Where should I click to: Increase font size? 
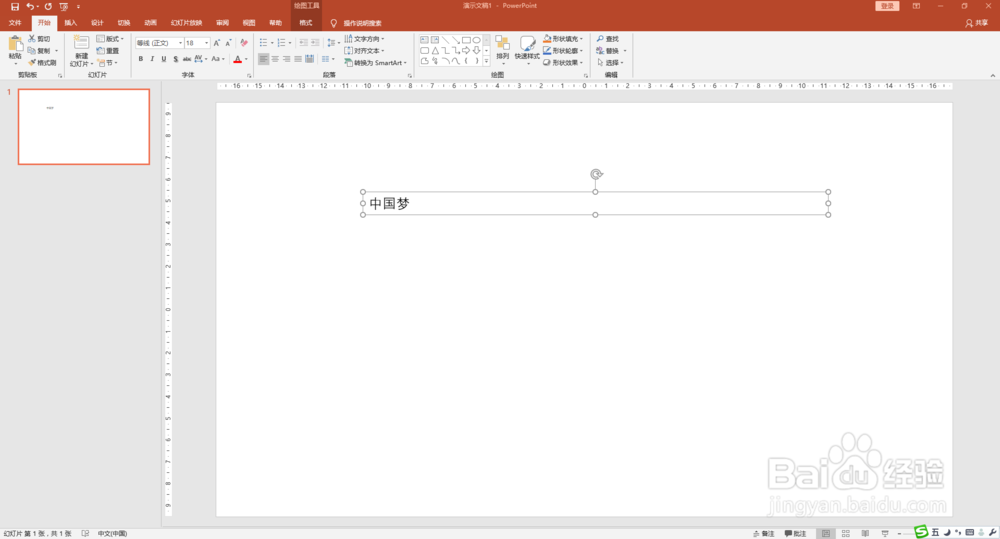(x=217, y=43)
